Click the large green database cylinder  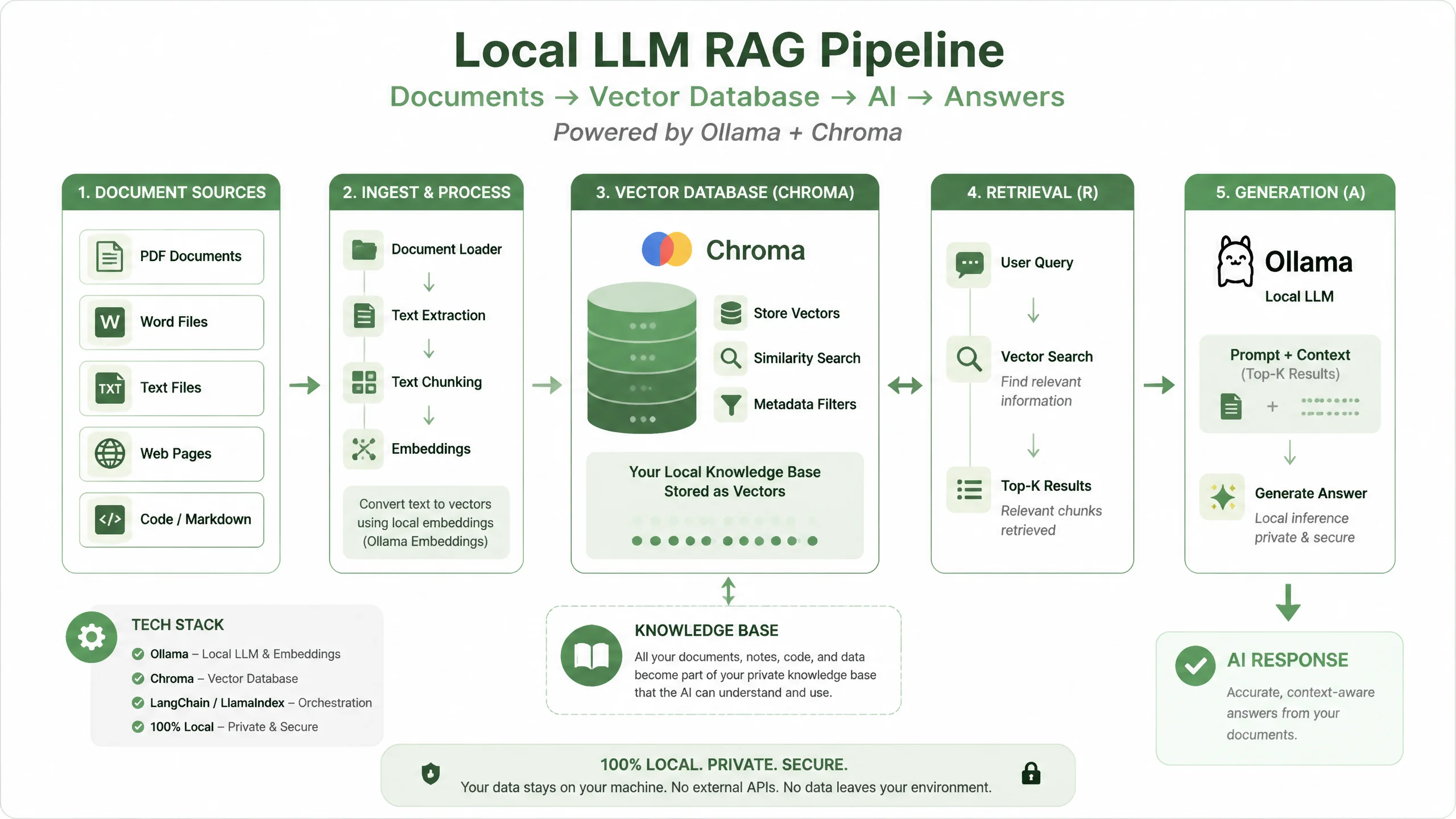click(x=642, y=357)
